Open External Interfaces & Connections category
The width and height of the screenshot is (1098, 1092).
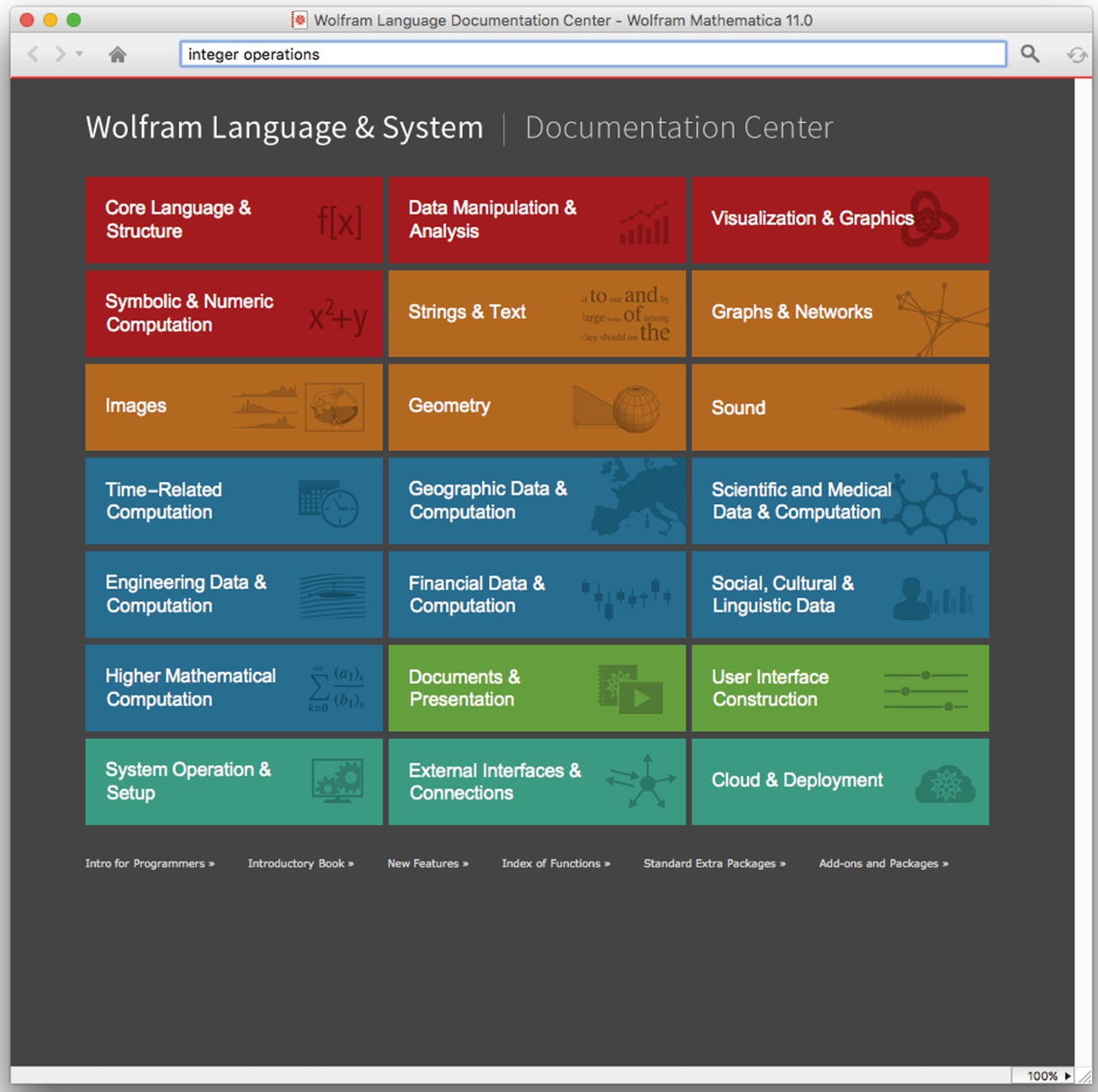pos(537,782)
